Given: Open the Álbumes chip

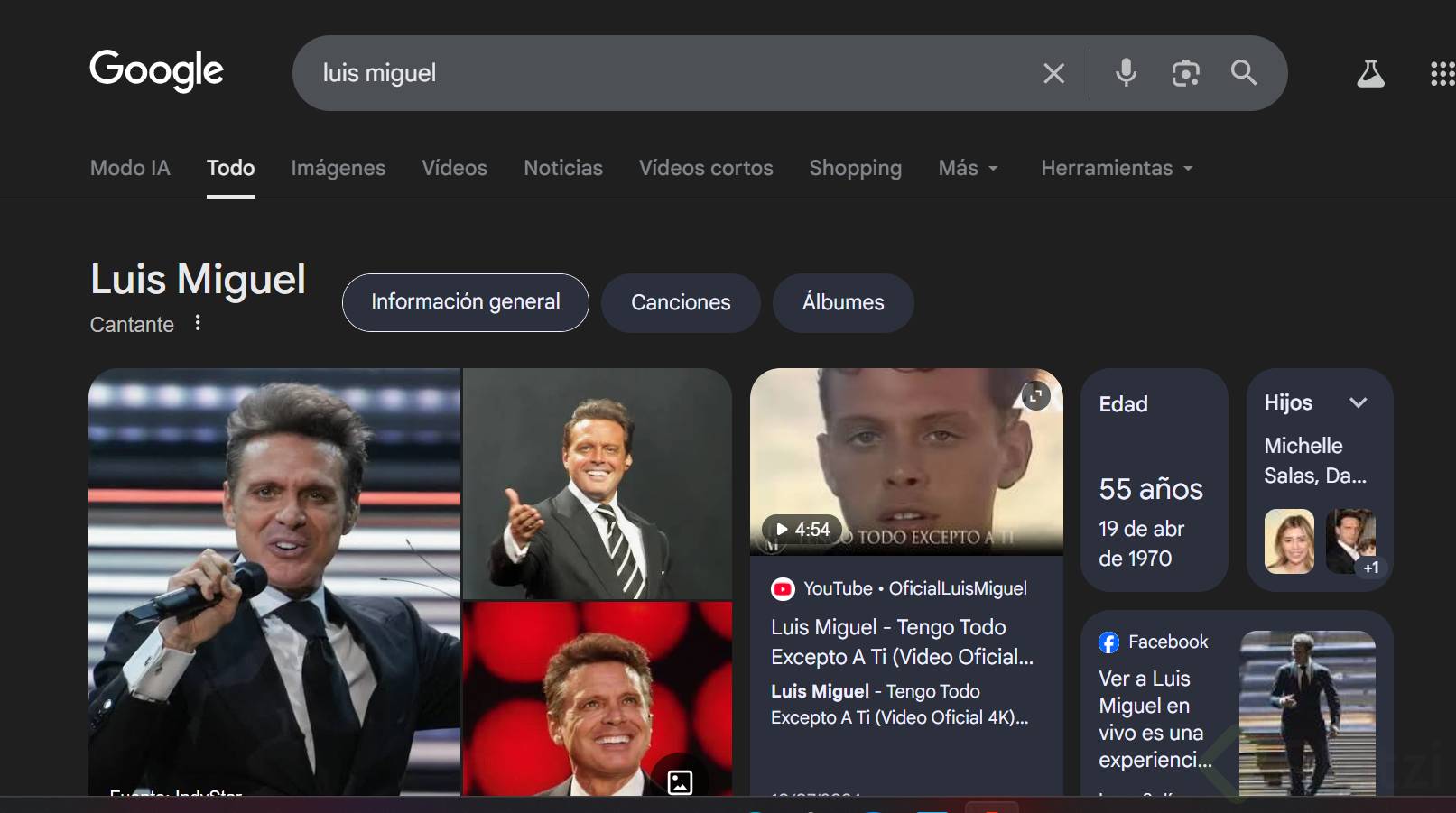Looking at the screenshot, I should pos(843,302).
